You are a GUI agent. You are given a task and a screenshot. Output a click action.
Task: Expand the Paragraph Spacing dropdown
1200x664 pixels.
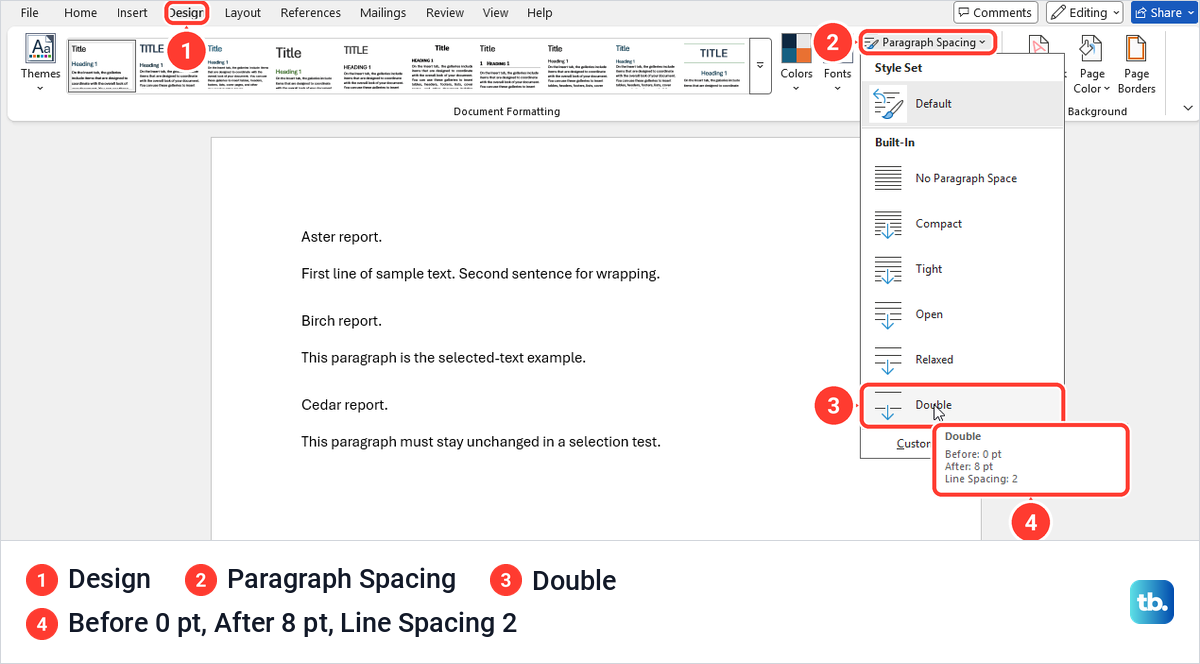927,42
